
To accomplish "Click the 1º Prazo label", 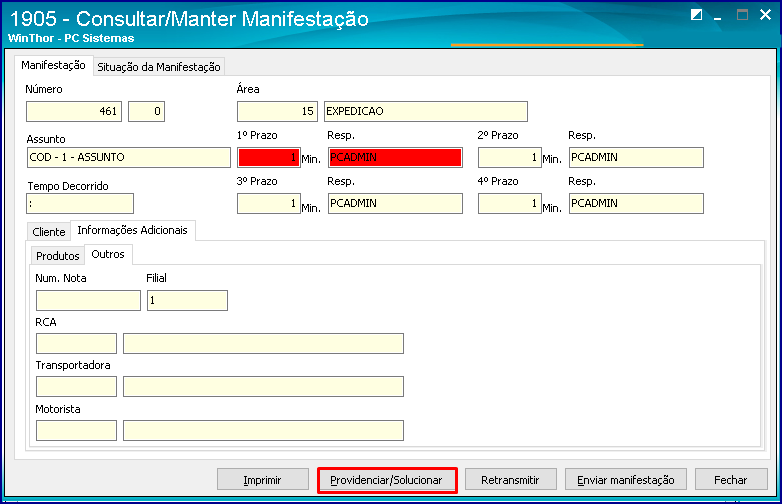I will pos(257,135).
